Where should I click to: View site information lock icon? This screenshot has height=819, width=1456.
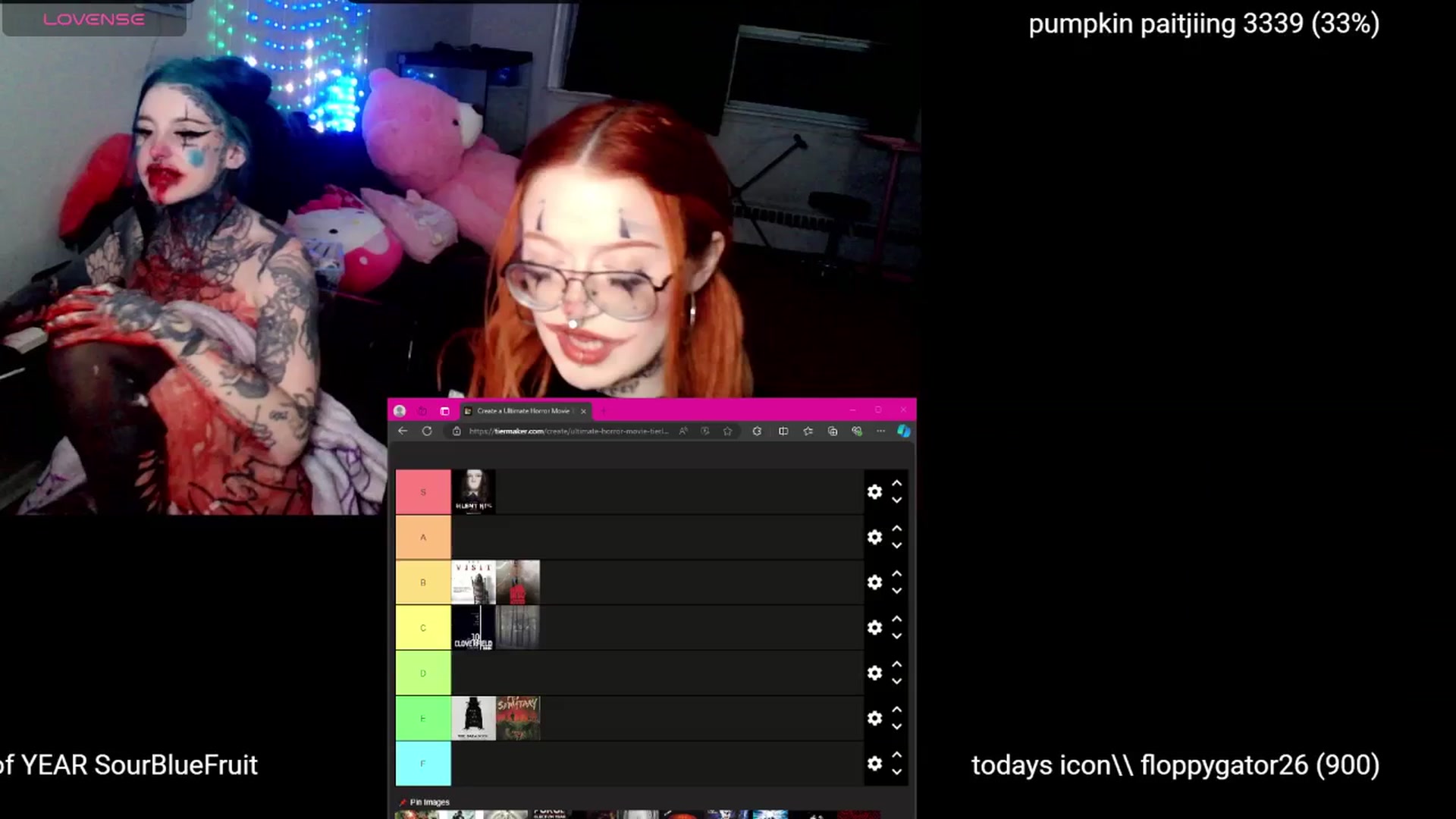coord(457,431)
